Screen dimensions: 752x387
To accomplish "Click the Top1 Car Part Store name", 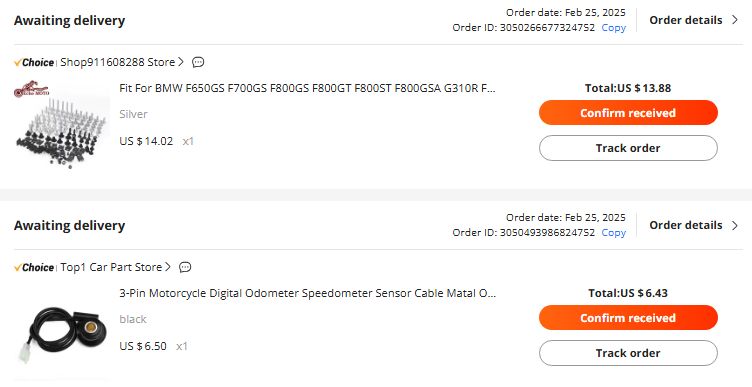I will pyautogui.click(x=111, y=267).
